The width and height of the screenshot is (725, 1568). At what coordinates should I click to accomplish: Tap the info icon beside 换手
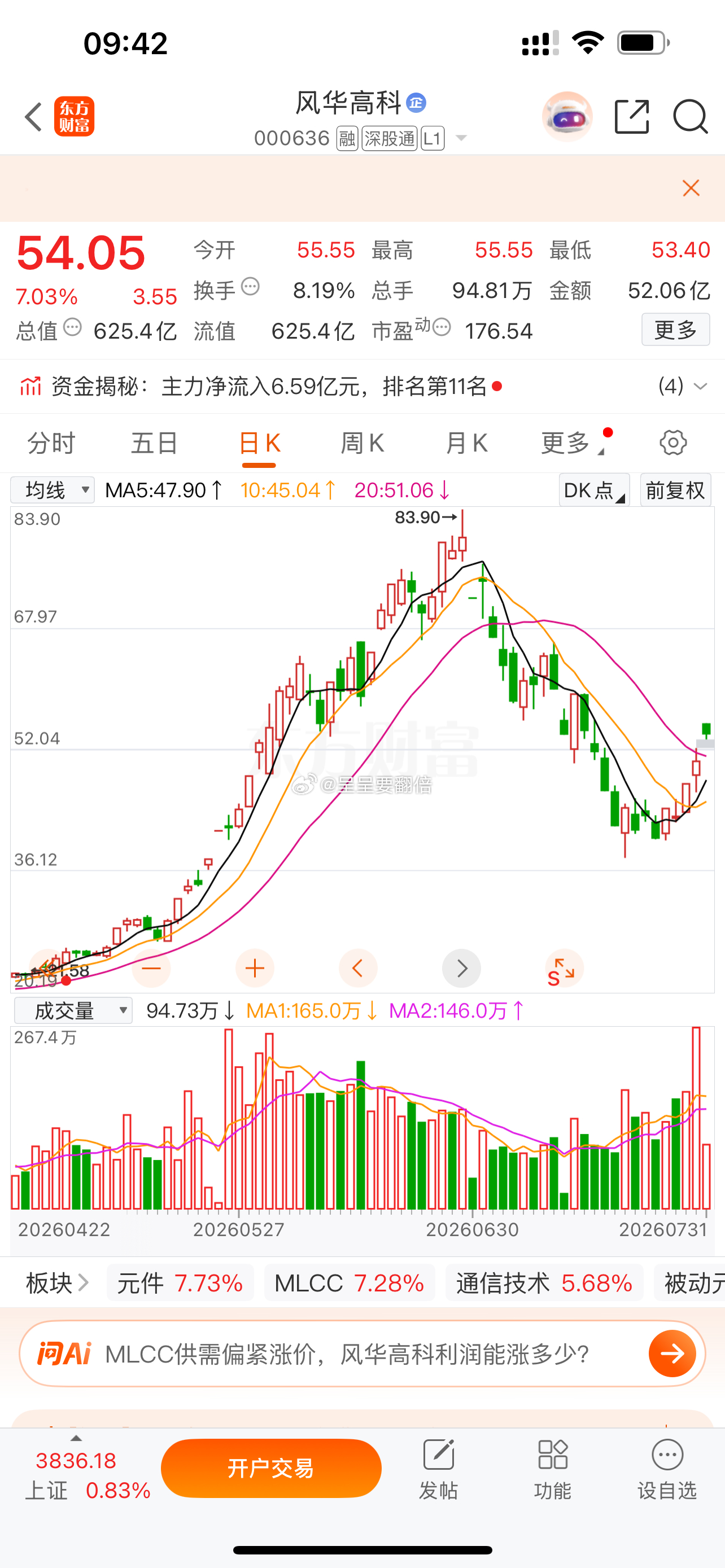[x=250, y=286]
